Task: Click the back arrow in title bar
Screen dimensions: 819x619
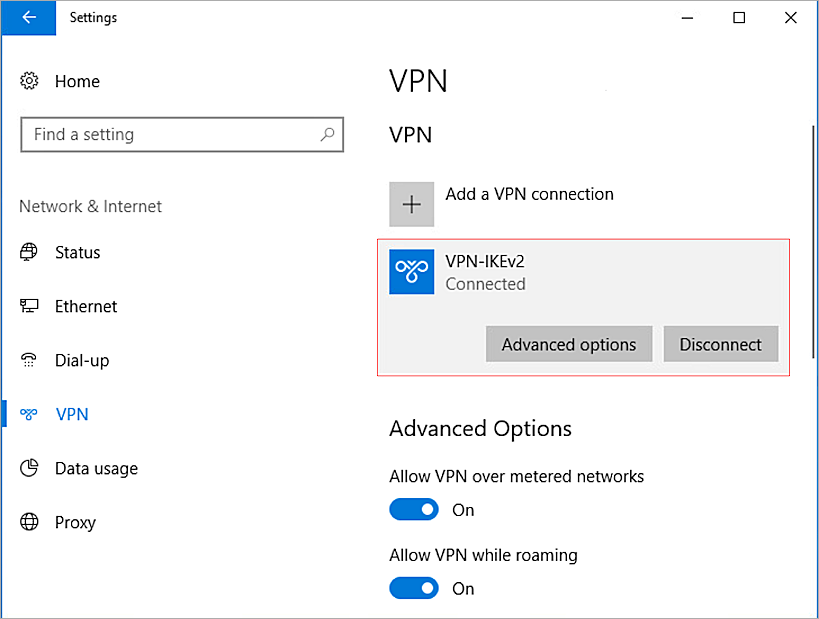Action: click(x=28, y=18)
